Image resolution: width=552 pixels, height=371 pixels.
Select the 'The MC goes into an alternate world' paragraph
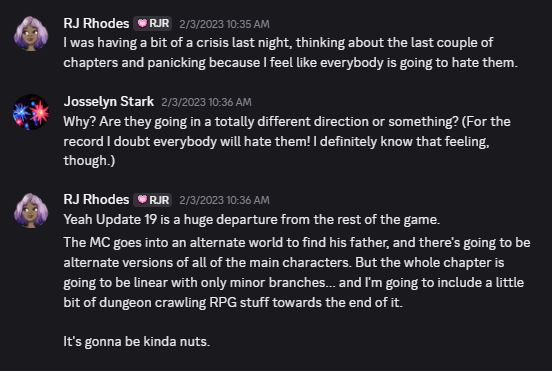[x=297, y=272]
